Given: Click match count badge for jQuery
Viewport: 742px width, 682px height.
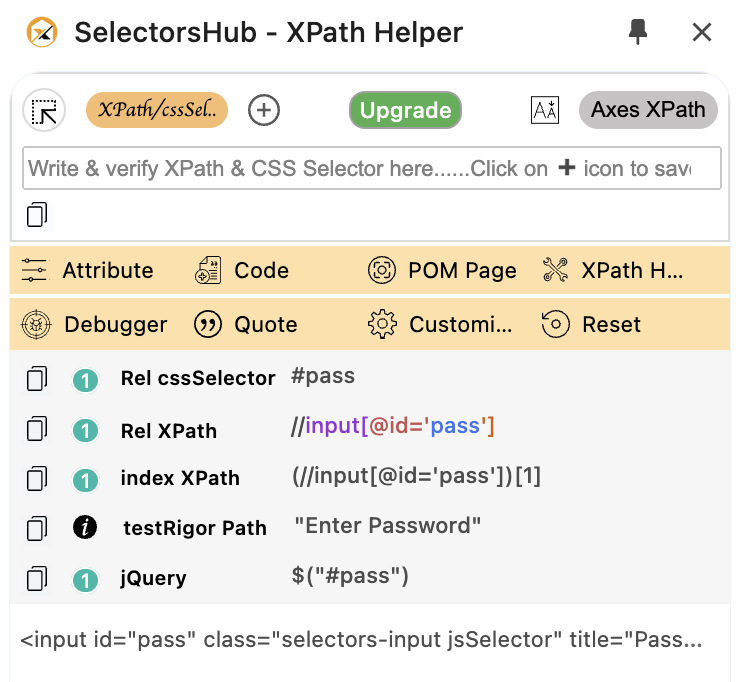Looking at the screenshot, I should 85,580.
